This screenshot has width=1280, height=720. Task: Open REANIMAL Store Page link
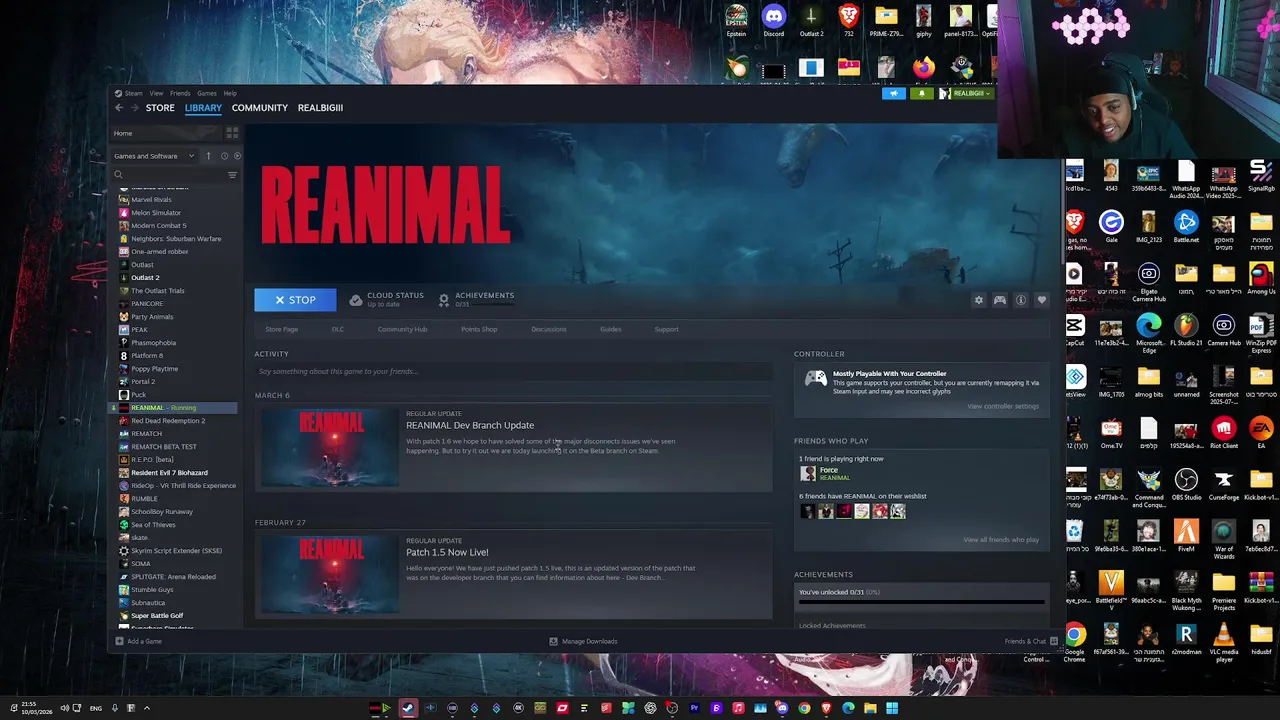coord(282,329)
